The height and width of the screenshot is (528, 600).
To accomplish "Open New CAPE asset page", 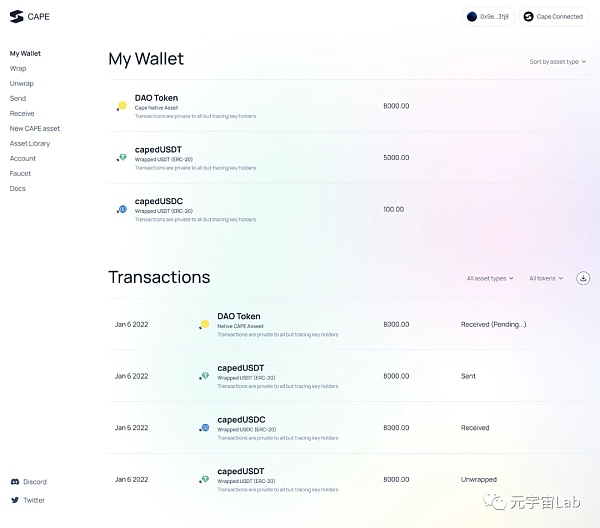I will 35,128.
